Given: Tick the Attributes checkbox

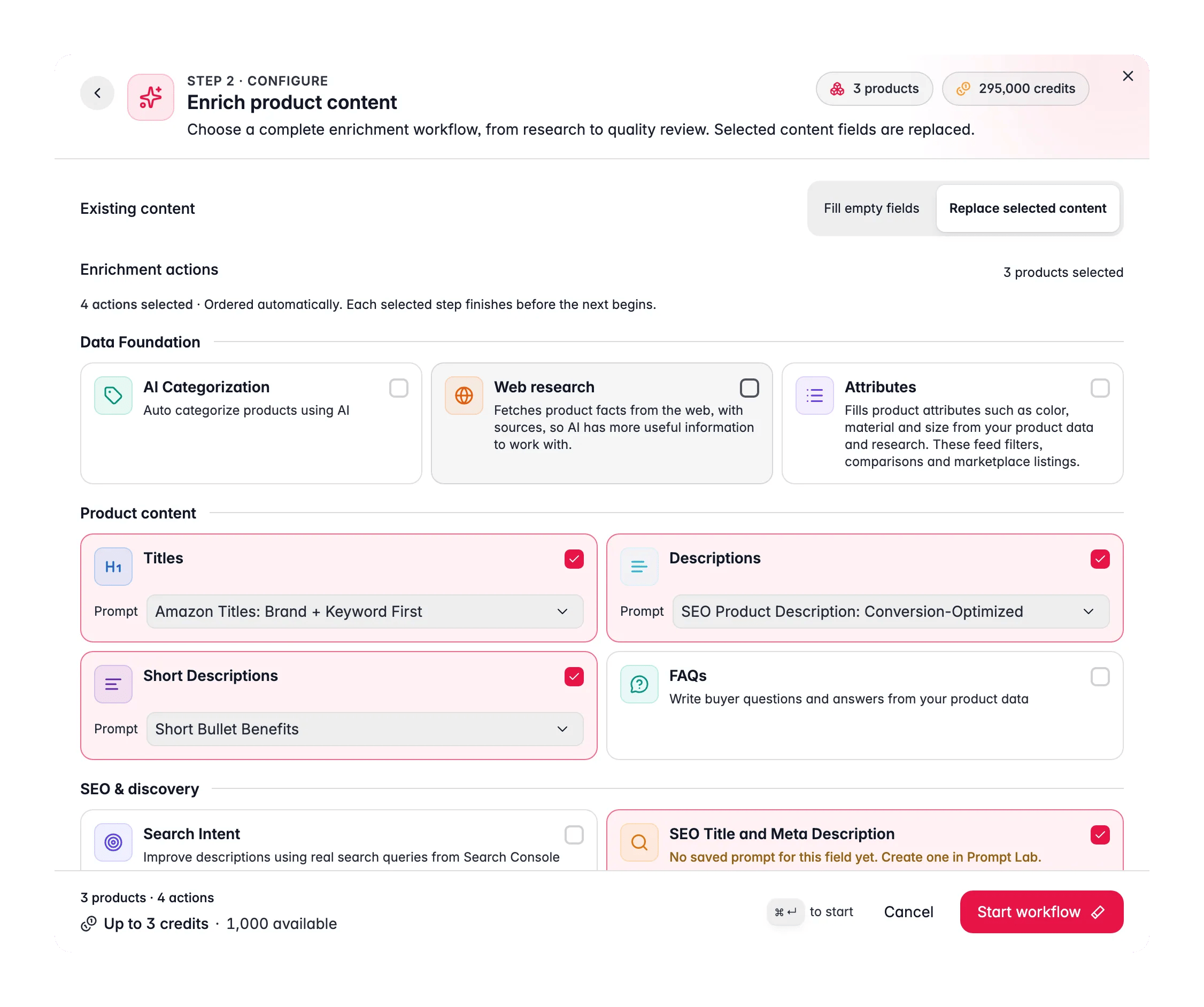Looking at the screenshot, I should click(1100, 388).
